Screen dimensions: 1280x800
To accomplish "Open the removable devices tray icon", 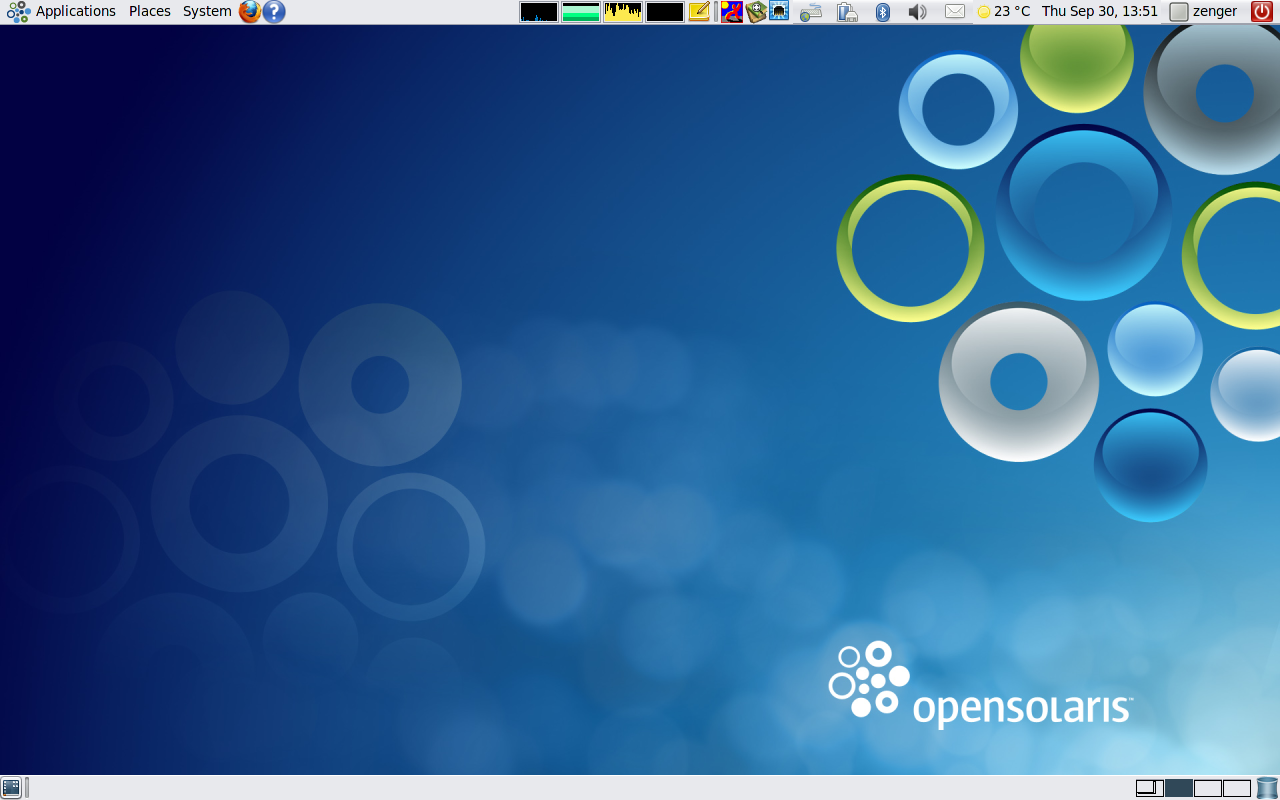I will (847, 12).
